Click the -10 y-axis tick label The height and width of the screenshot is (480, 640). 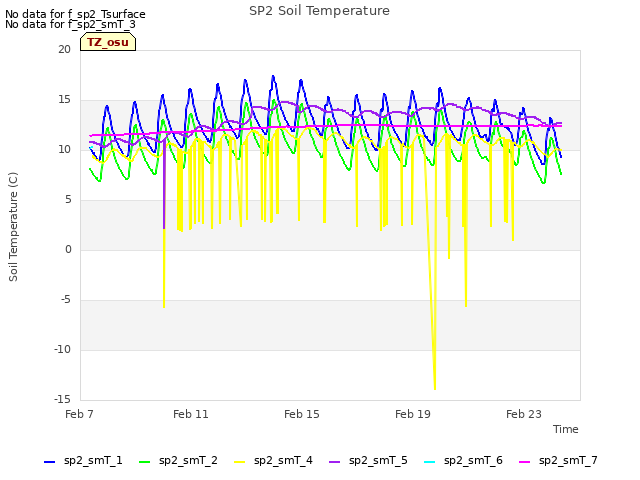coord(62,349)
